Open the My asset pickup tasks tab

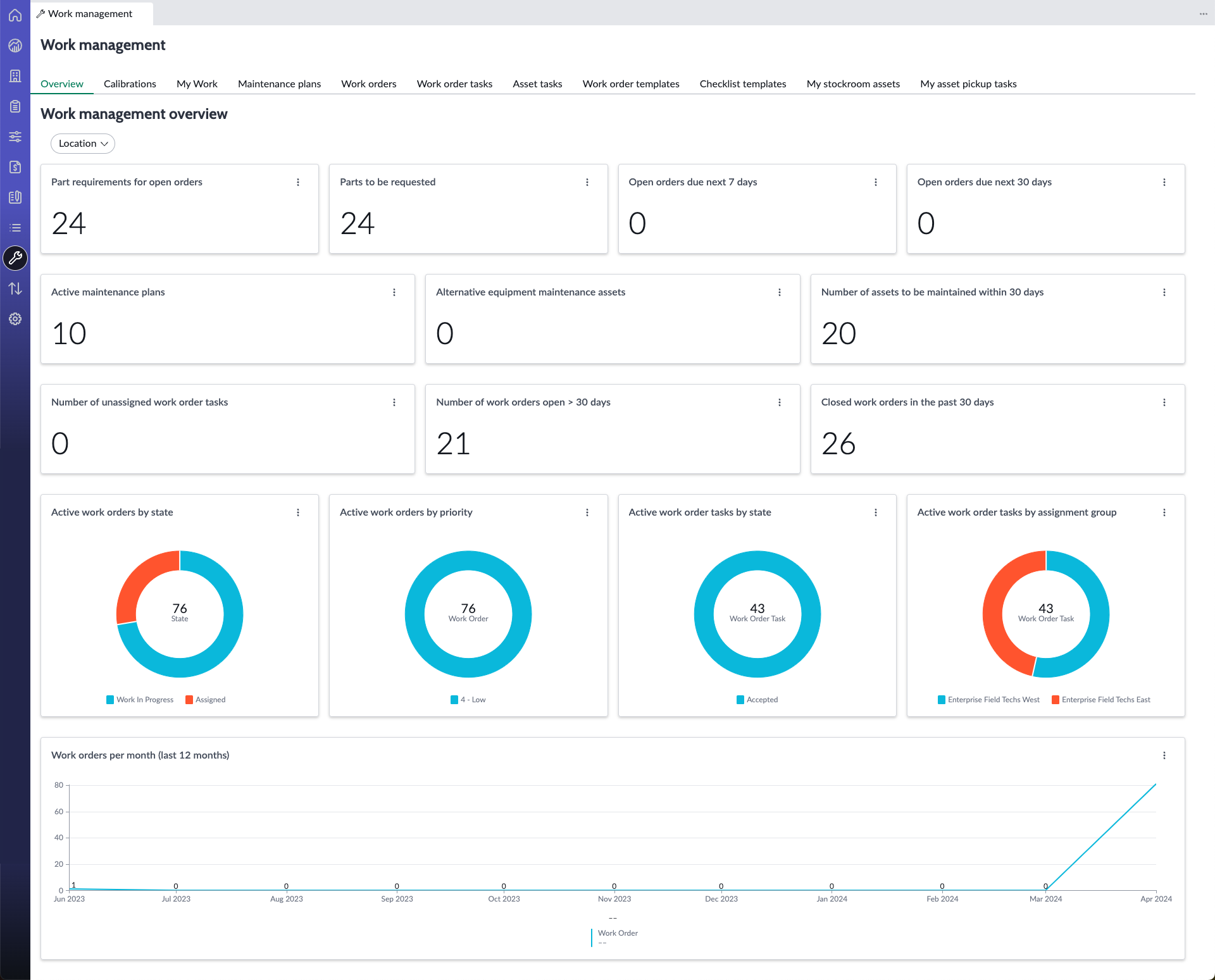pos(968,84)
